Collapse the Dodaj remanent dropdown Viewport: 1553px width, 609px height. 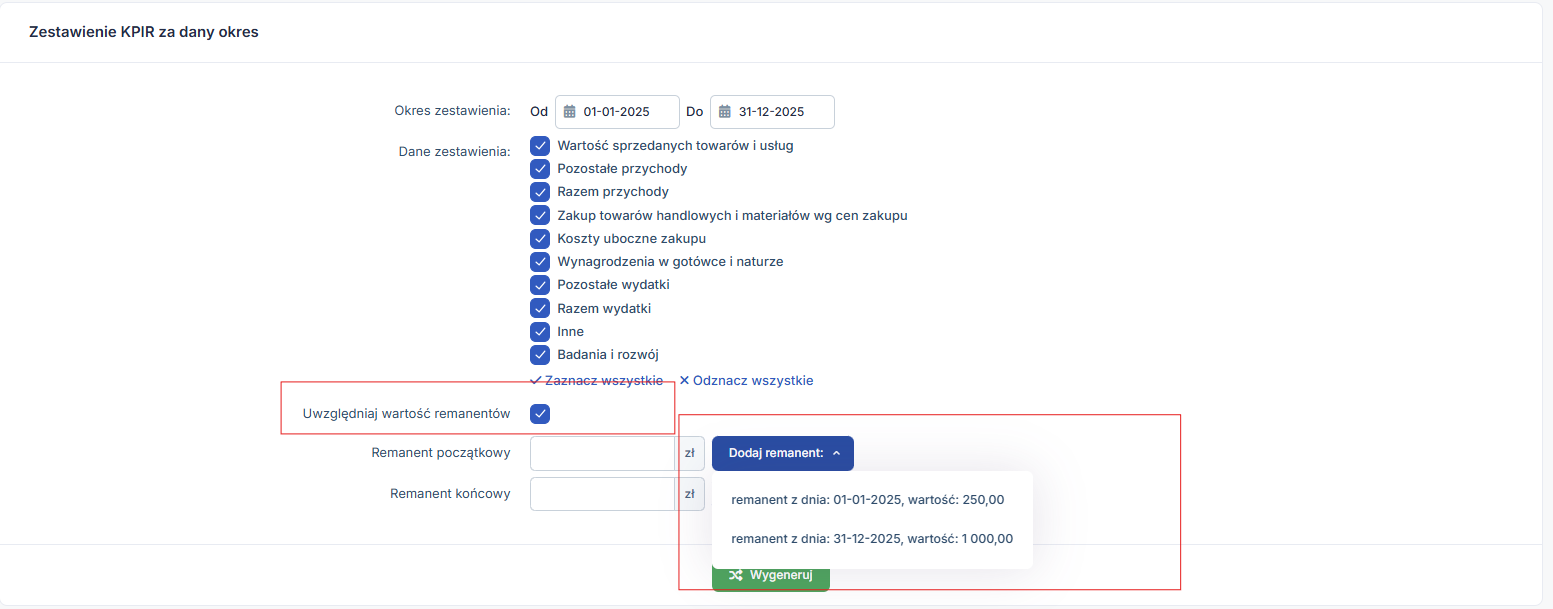pos(782,453)
